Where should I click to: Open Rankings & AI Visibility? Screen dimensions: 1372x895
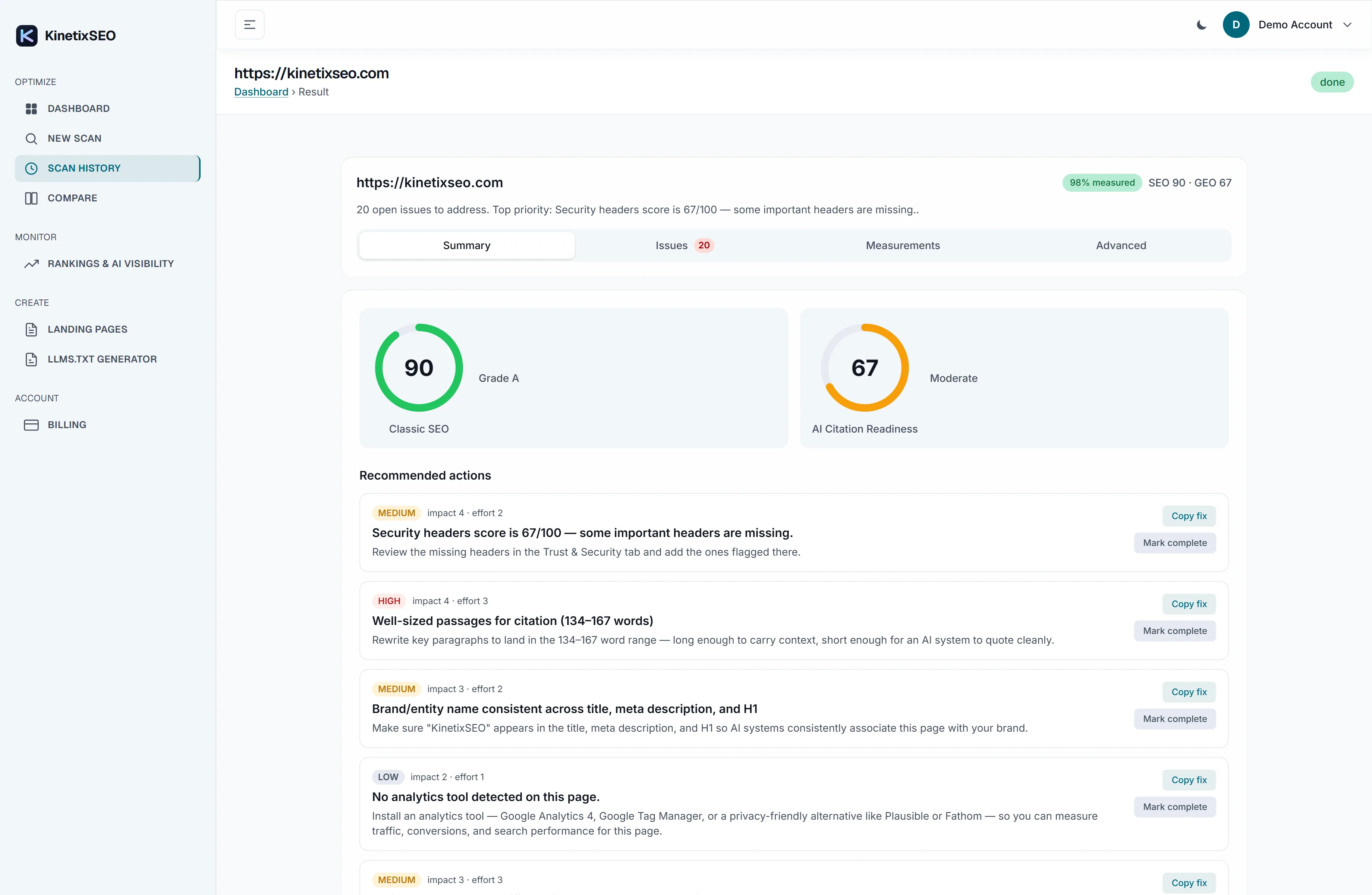[107, 264]
